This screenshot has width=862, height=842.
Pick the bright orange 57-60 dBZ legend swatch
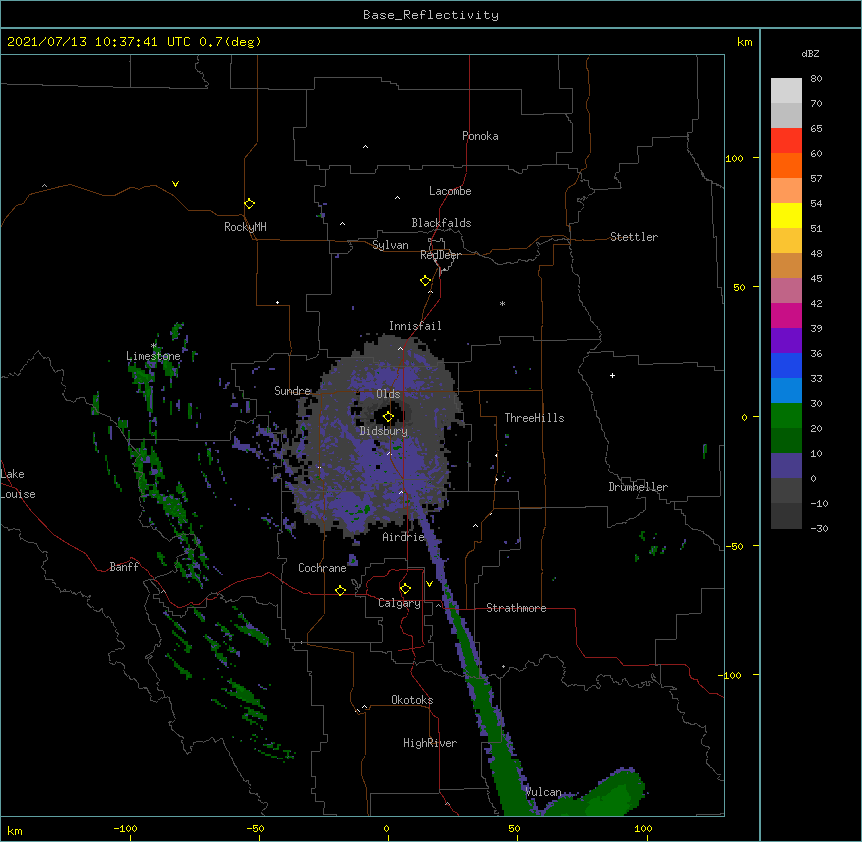[786, 165]
